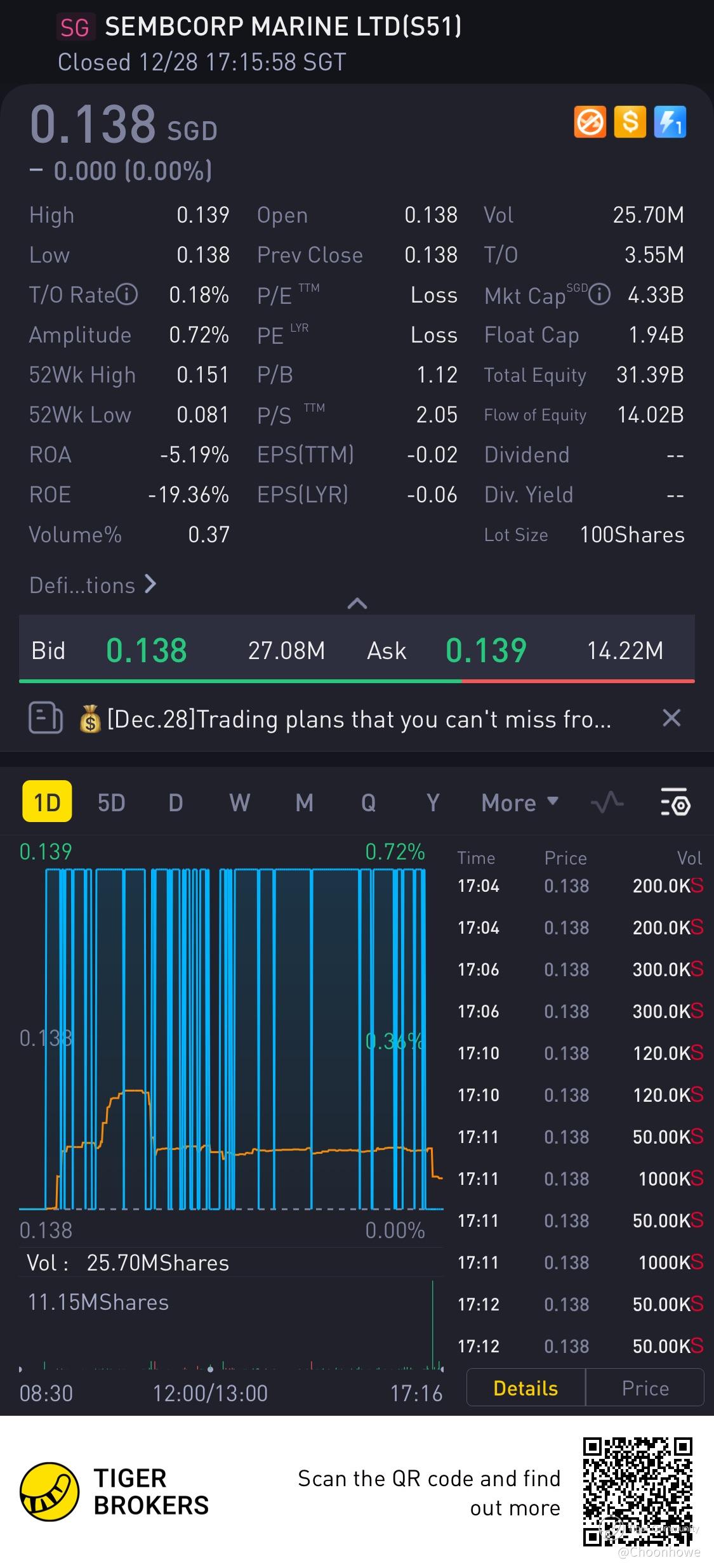The height and width of the screenshot is (1568, 714).
Task: Select the 1D chart period
Action: (x=47, y=803)
